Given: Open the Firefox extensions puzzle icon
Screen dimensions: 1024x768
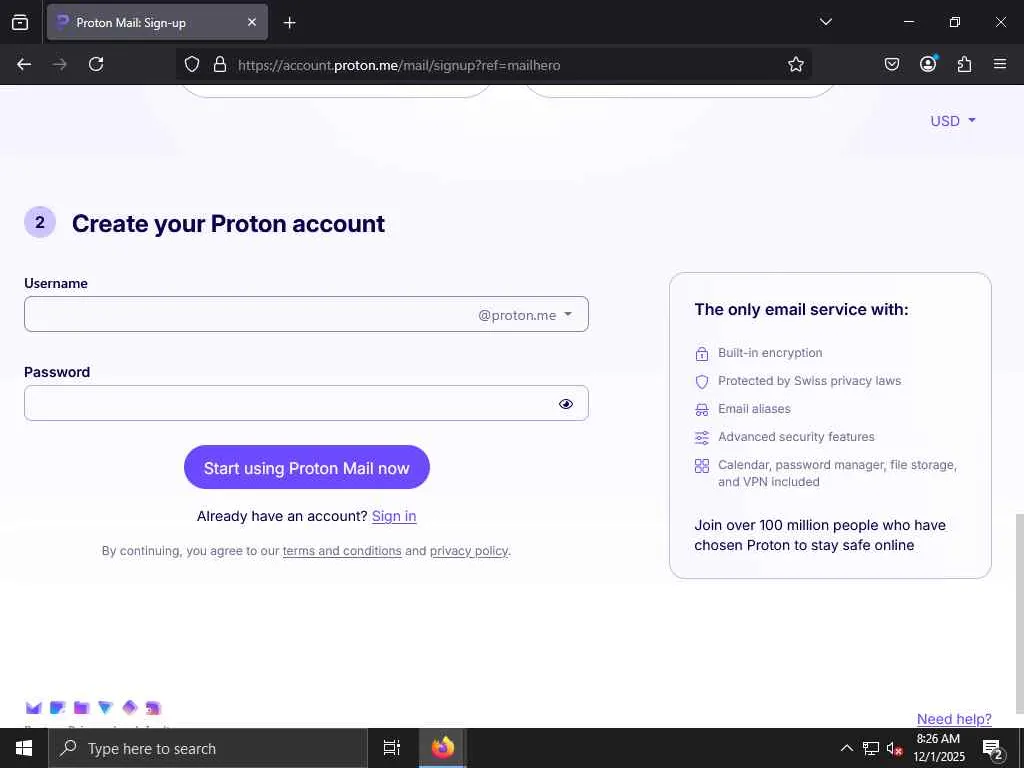Looking at the screenshot, I should point(964,65).
